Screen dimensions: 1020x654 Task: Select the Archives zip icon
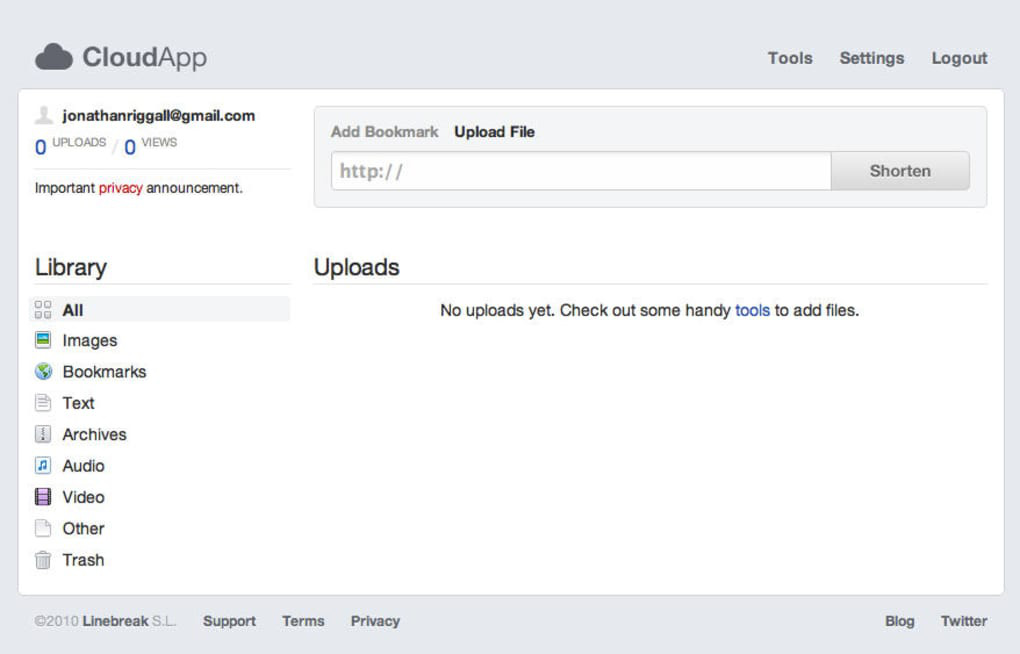[43, 434]
